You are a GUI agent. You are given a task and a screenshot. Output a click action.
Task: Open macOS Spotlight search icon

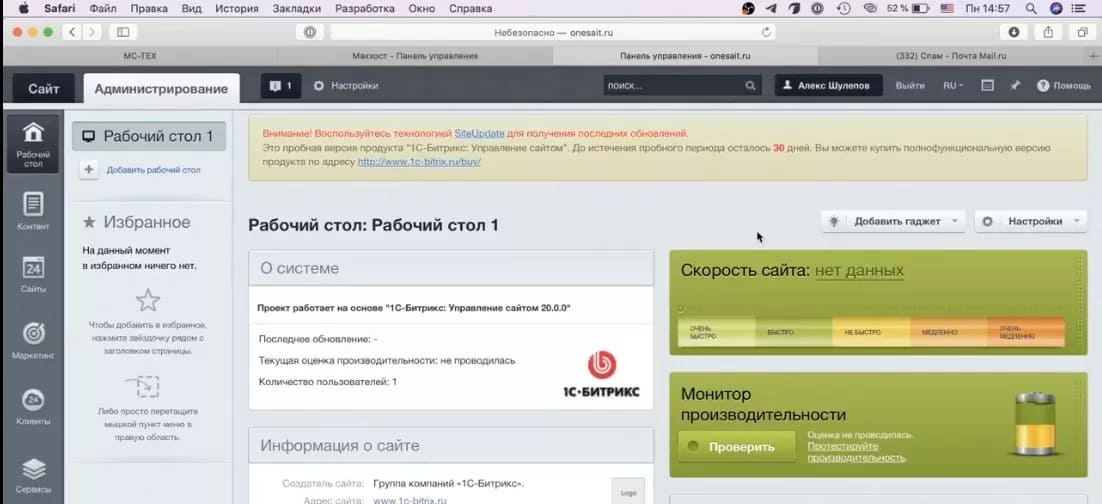tap(1031, 8)
